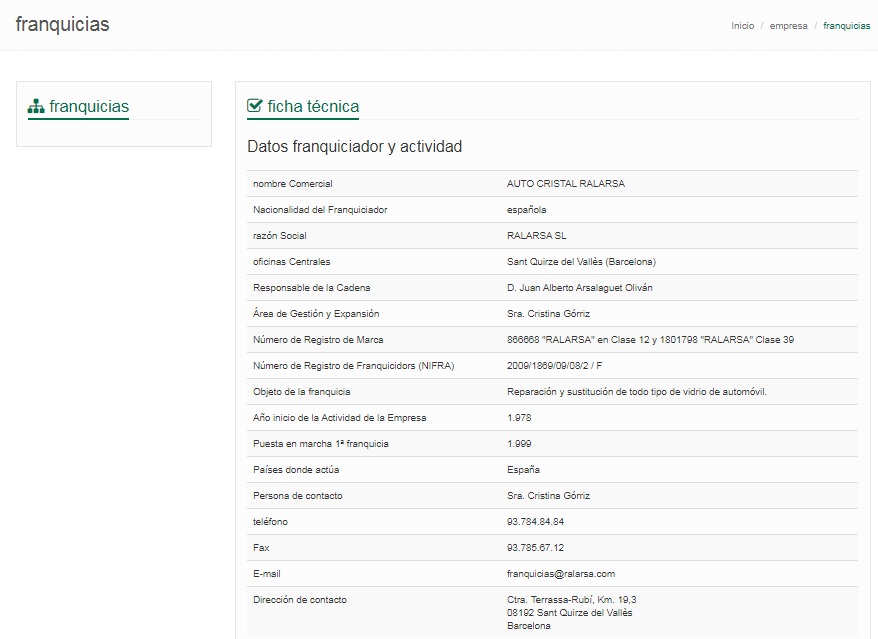Select the value '2009/1869/09/08/2 / F'
The width and height of the screenshot is (878, 639).
coord(554,366)
